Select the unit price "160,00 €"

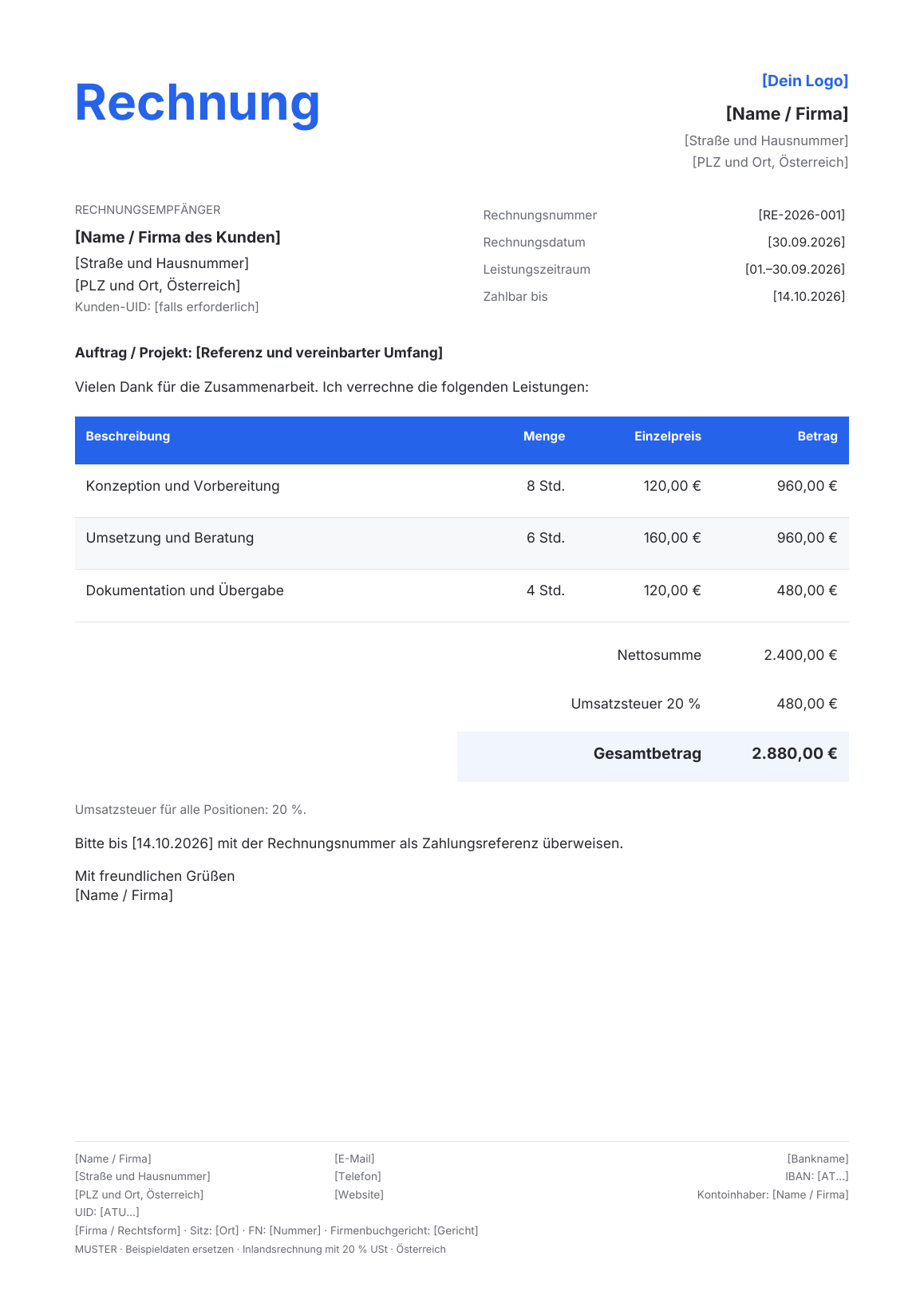[x=673, y=538]
